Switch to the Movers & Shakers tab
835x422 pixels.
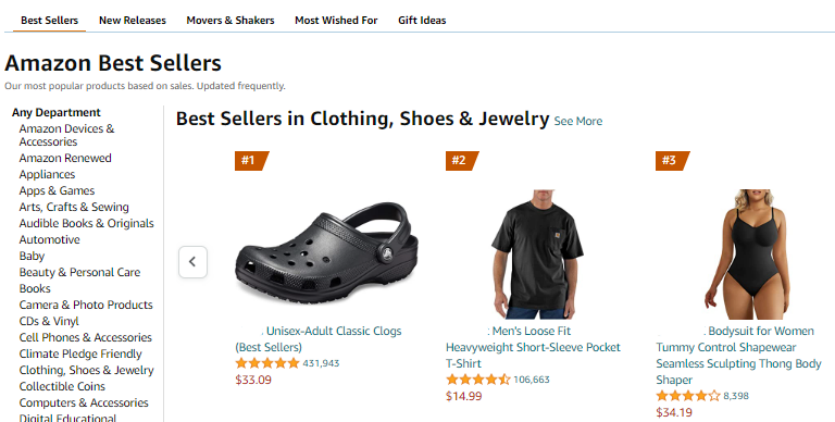click(230, 20)
